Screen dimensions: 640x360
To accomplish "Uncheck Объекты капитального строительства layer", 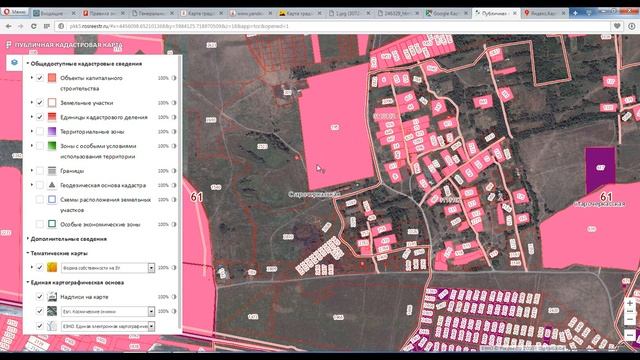I will [x=40, y=78].
